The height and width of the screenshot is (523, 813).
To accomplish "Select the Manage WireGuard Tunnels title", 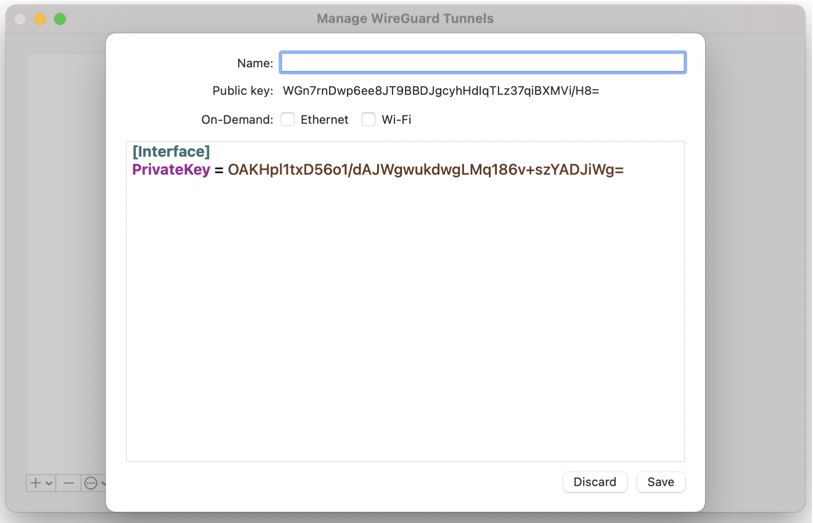I will (x=405, y=19).
